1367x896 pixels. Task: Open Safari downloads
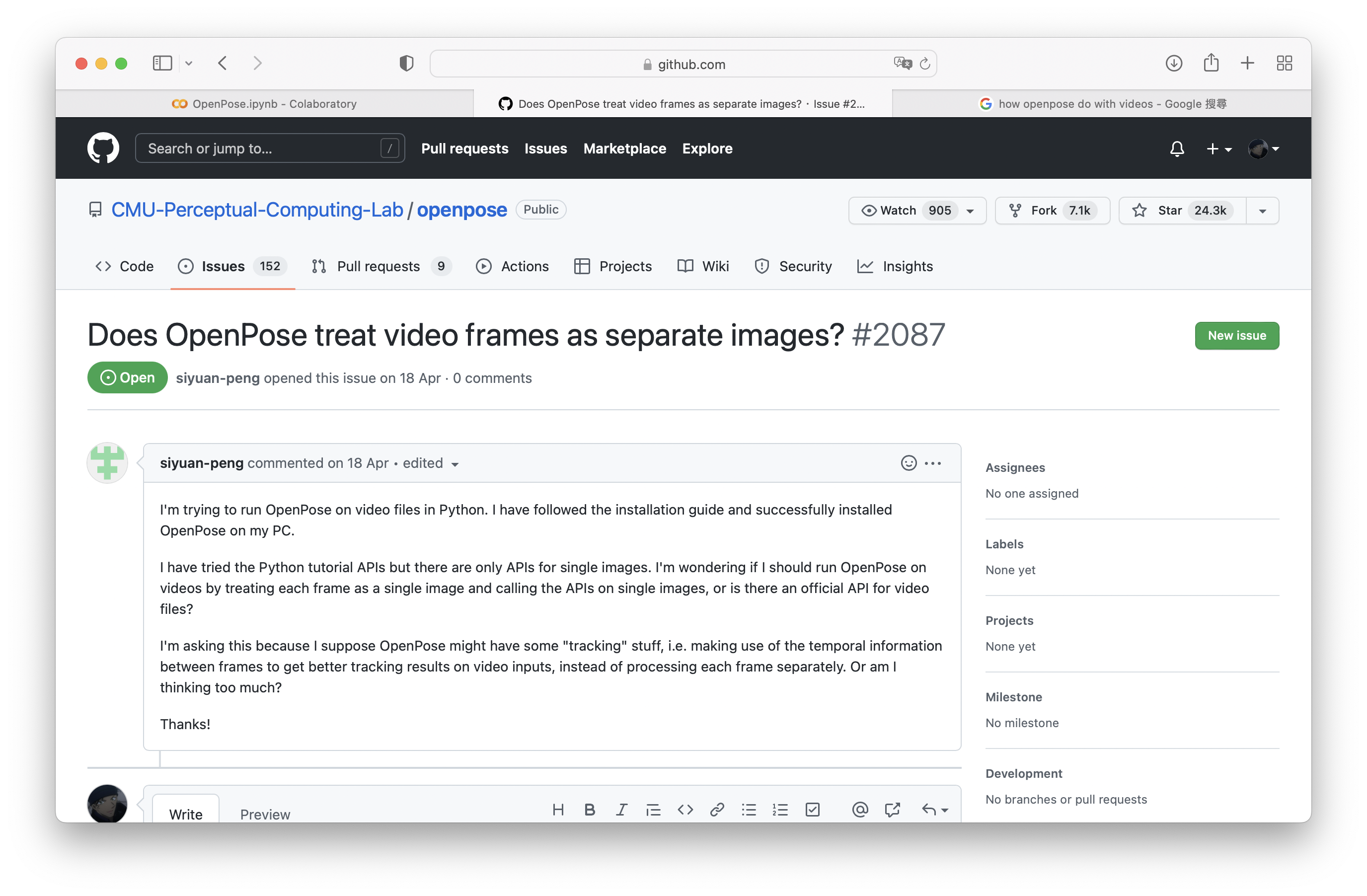click(1173, 63)
